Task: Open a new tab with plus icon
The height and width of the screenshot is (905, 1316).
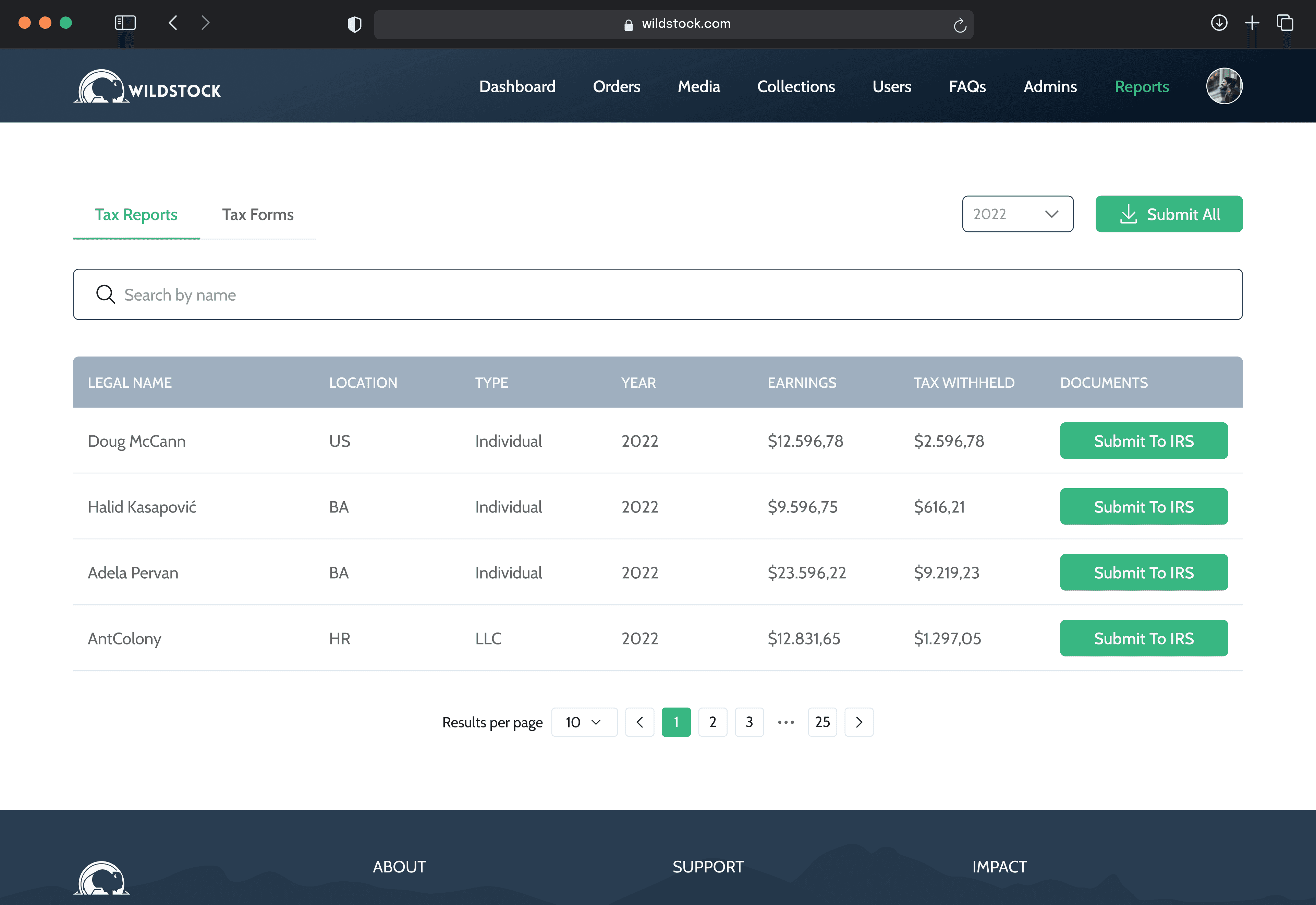Action: (x=1252, y=23)
